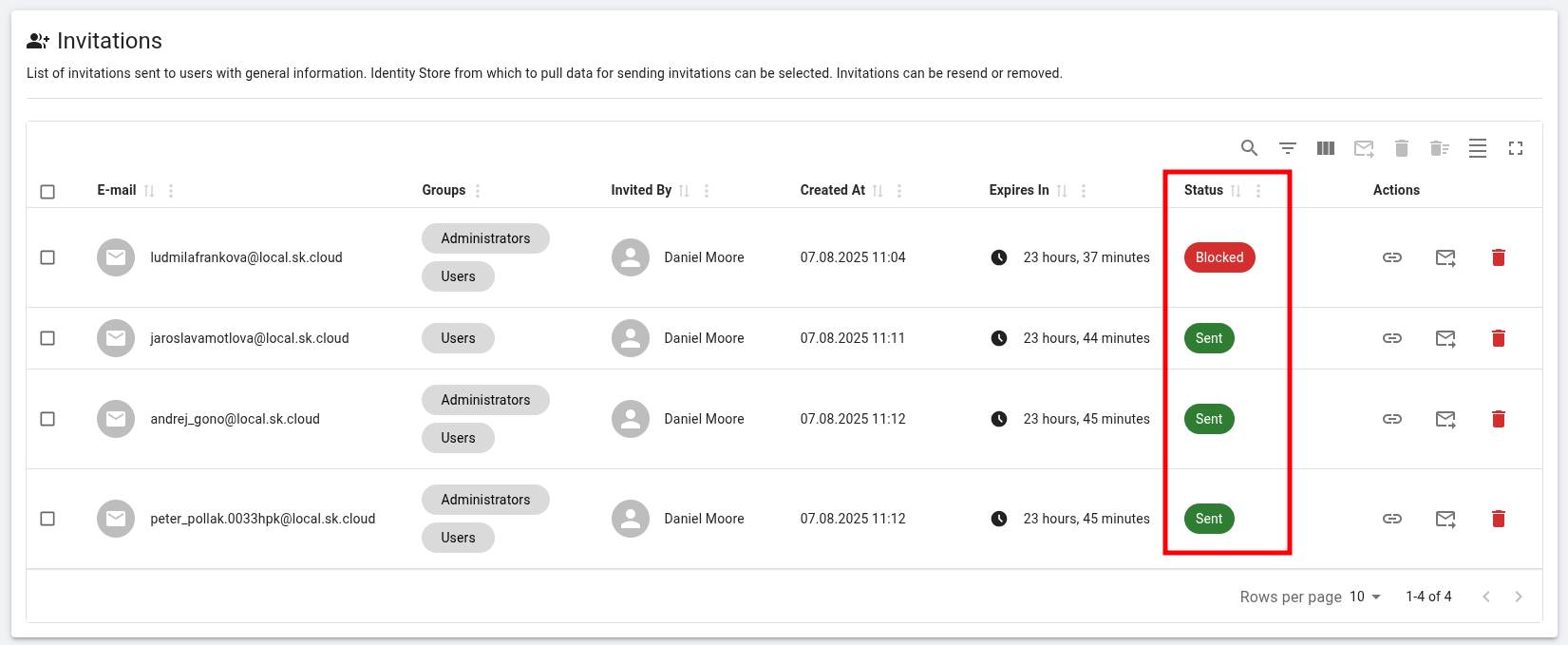Delete invitation for andrej_gono
Screen dimensions: 1568x645
[x=1498, y=419]
